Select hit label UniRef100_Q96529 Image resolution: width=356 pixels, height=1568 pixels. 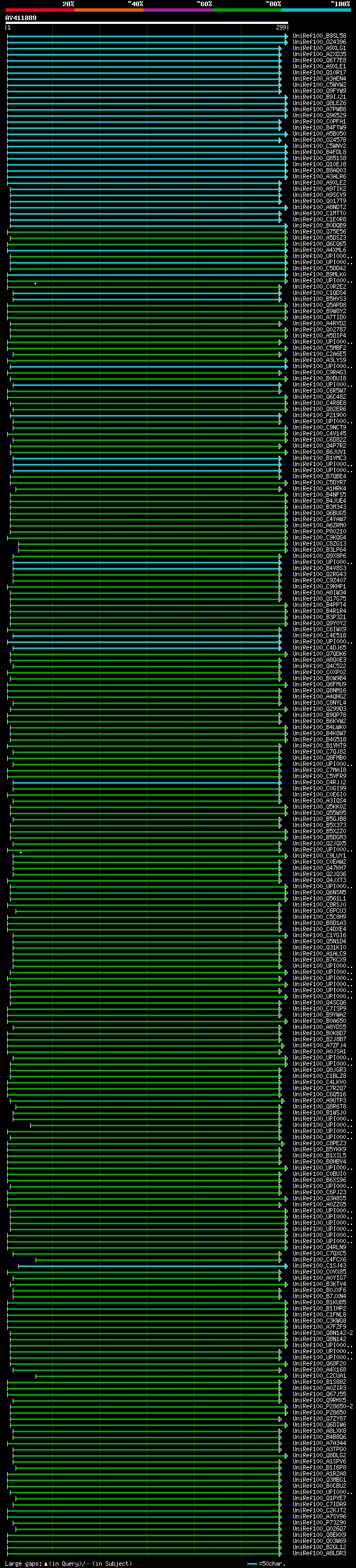pyautogui.click(x=319, y=115)
